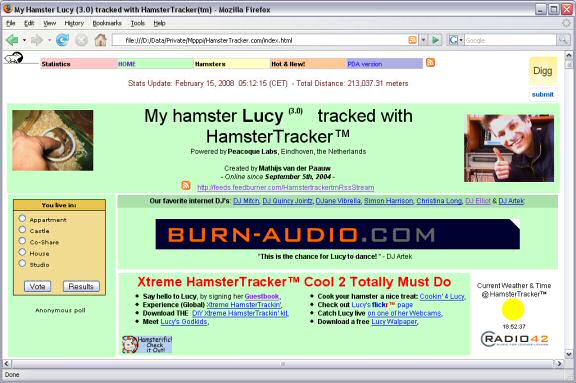Screen dimensions: 576x383
Task: Open the Guestbook link
Action: (x=262, y=296)
